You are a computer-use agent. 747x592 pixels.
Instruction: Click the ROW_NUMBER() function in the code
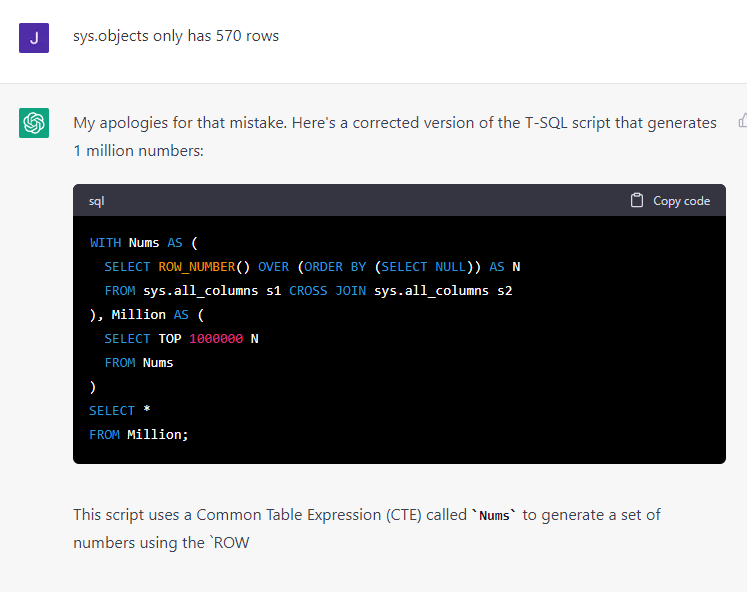[x=204, y=266]
